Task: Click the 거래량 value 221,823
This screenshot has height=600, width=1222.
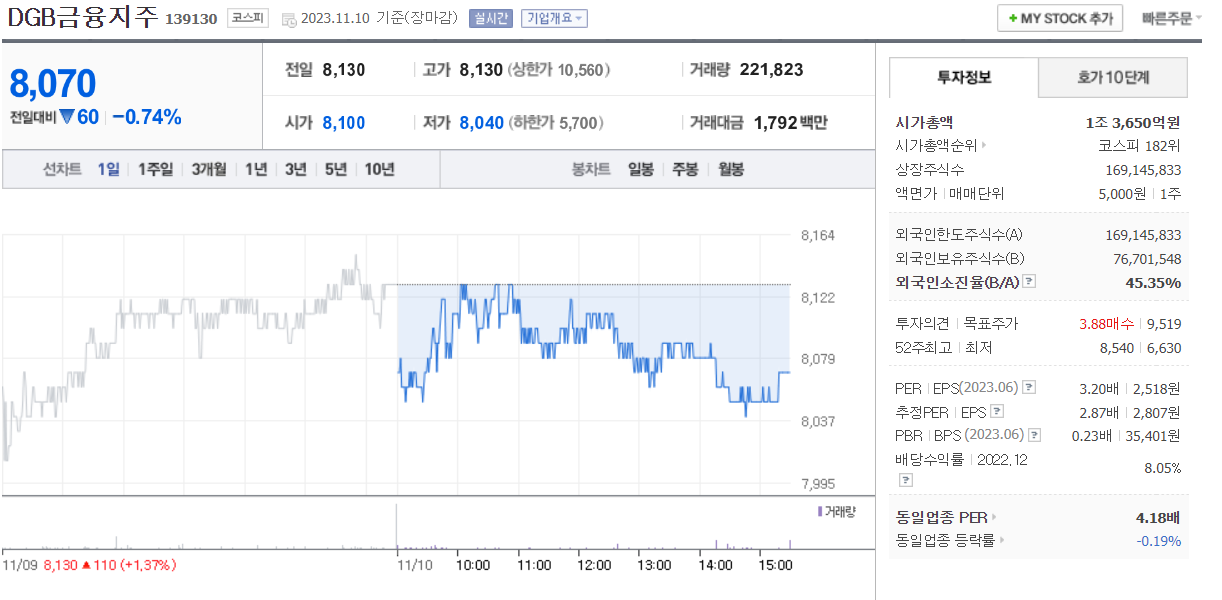Action: pyautogui.click(x=771, y=70)
